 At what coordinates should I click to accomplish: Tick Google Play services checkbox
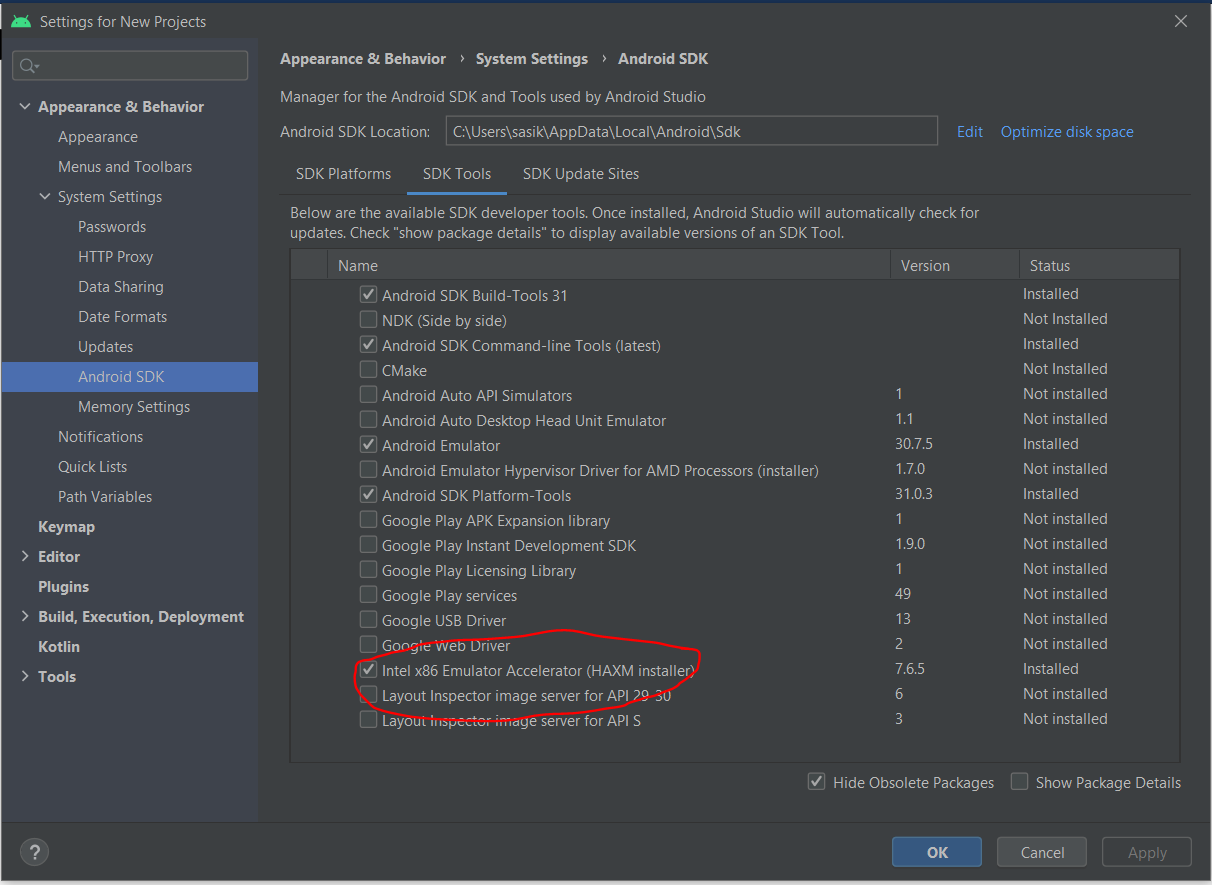[x=369, y=595]
